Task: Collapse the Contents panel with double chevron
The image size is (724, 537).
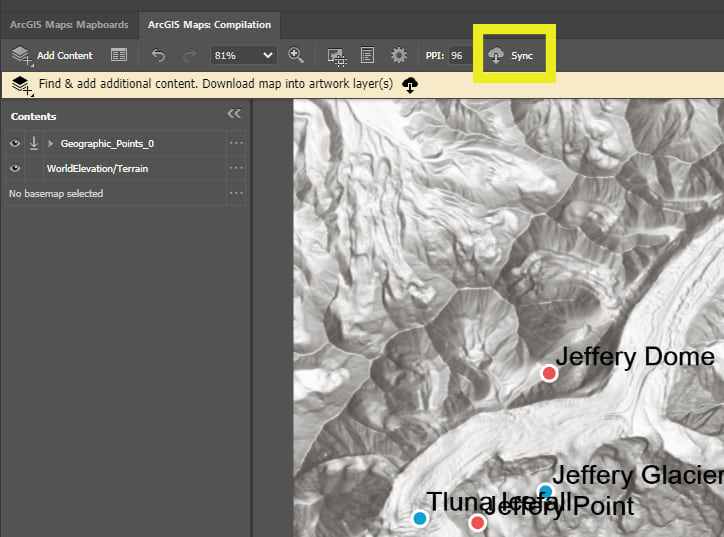Action: 234,114
